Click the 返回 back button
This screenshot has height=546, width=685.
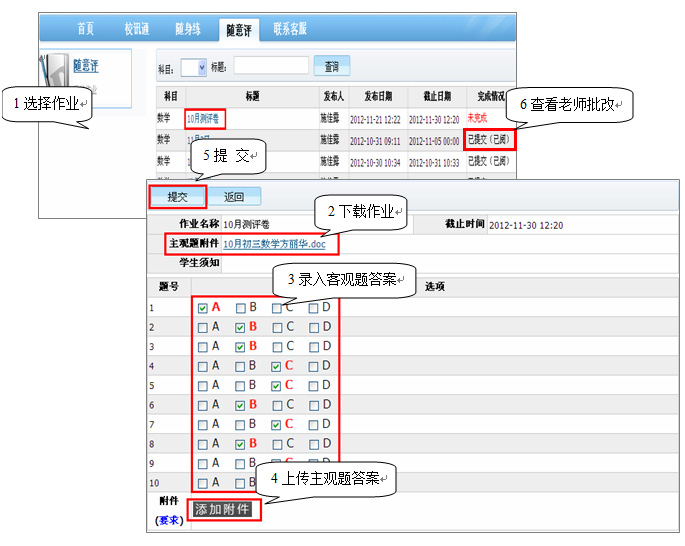tap(233, 197)
